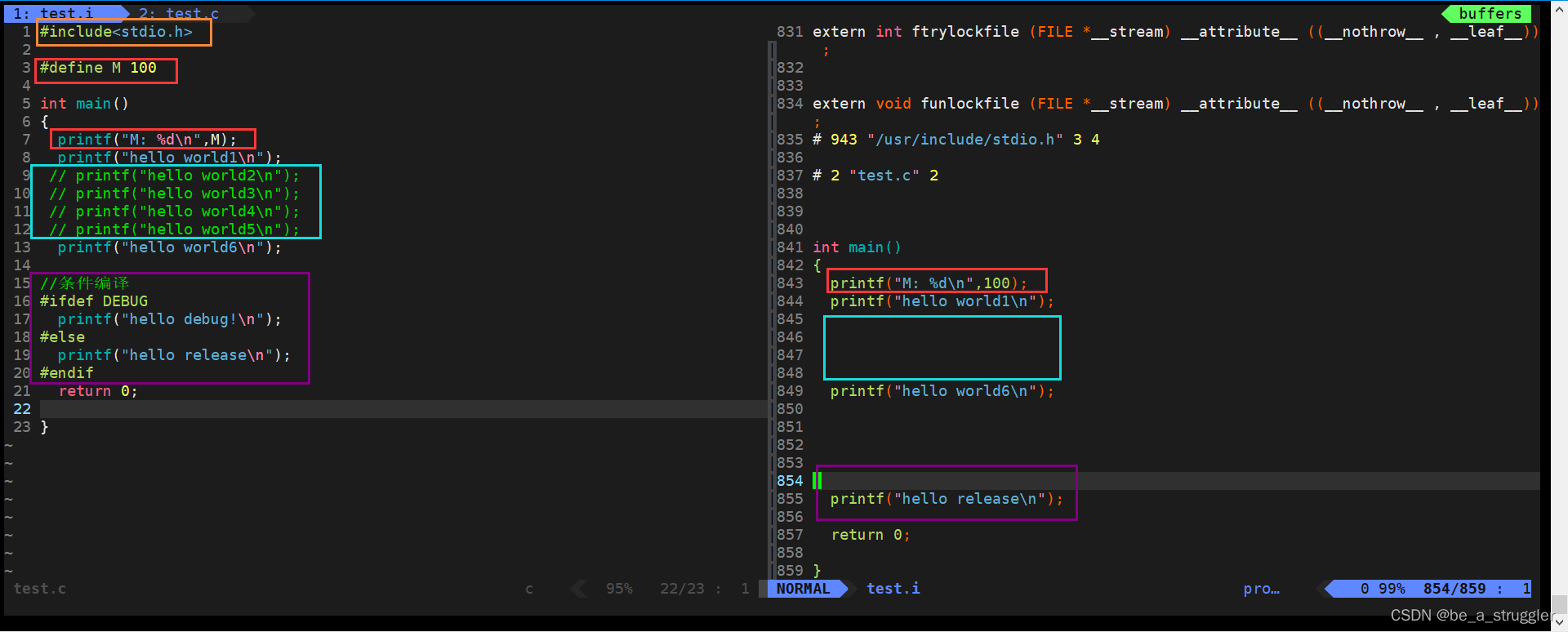Click printf with 100 on line 843

(929, 283)
